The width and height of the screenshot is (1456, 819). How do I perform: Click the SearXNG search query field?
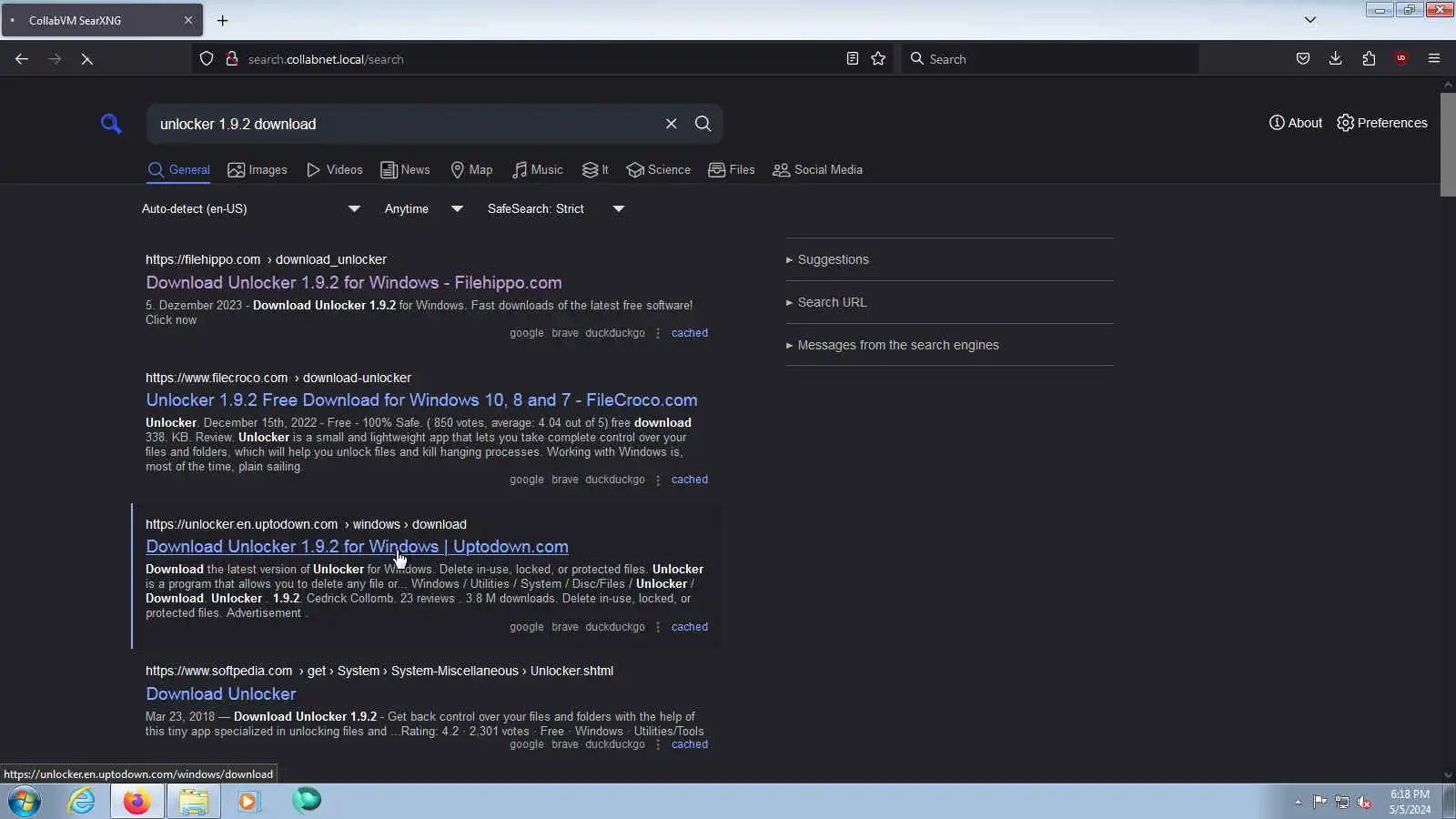click(405, 124)
